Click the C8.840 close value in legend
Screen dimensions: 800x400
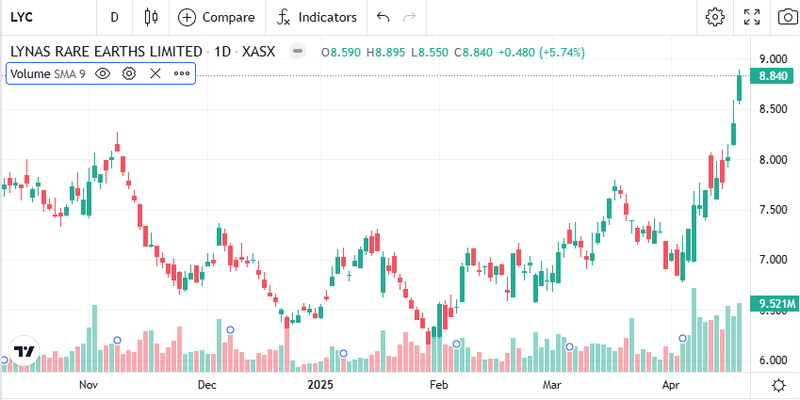coord(474,52)
